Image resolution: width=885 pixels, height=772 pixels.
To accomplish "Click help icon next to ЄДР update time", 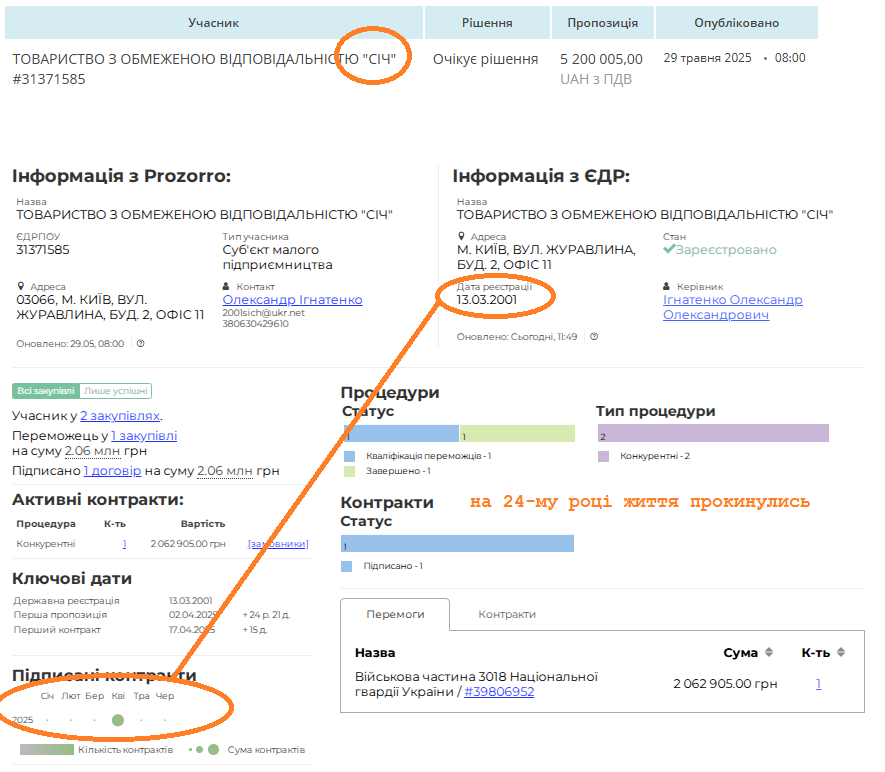I will [x=594, y=337].
